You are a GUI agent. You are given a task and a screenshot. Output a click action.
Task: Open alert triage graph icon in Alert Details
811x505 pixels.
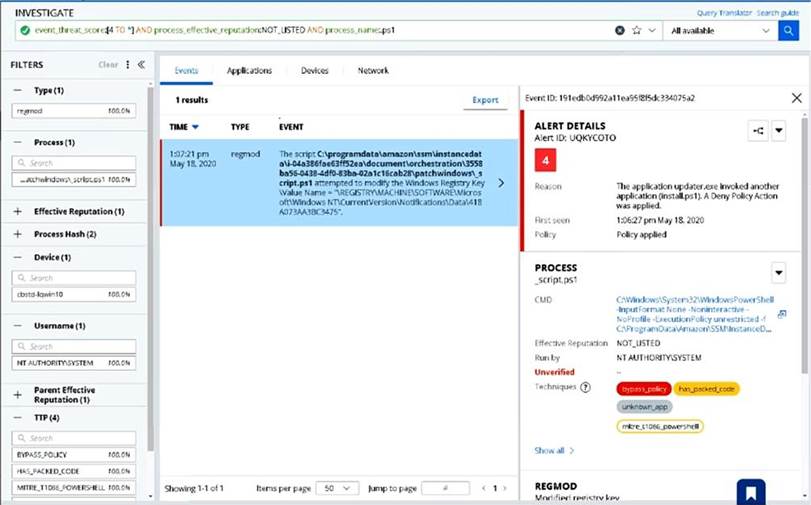[757, 130]
